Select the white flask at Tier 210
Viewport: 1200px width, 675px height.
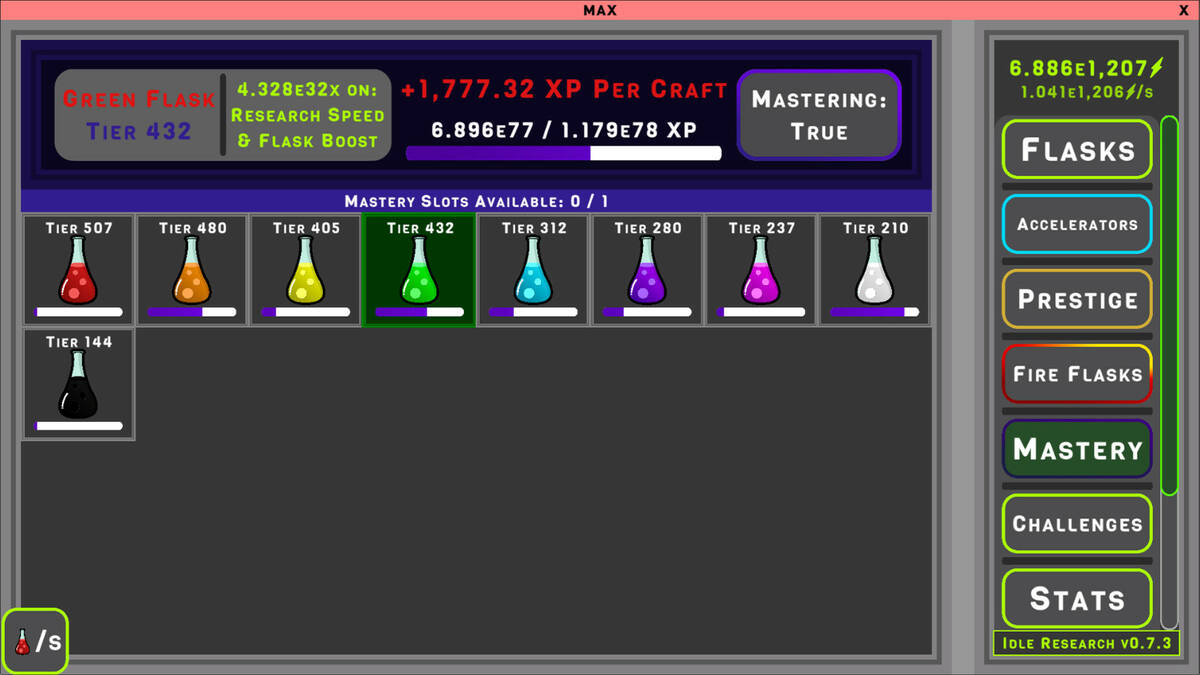coord(875,270)
